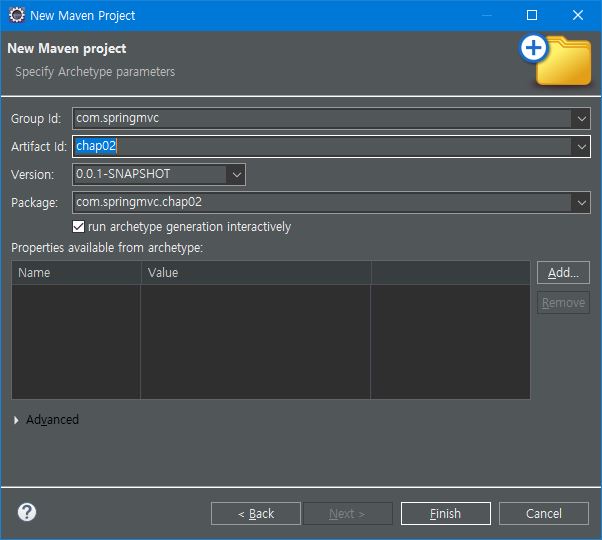Screen dimensions: 602x540
Task: Click the Remove button
Action: coord(563,303)
